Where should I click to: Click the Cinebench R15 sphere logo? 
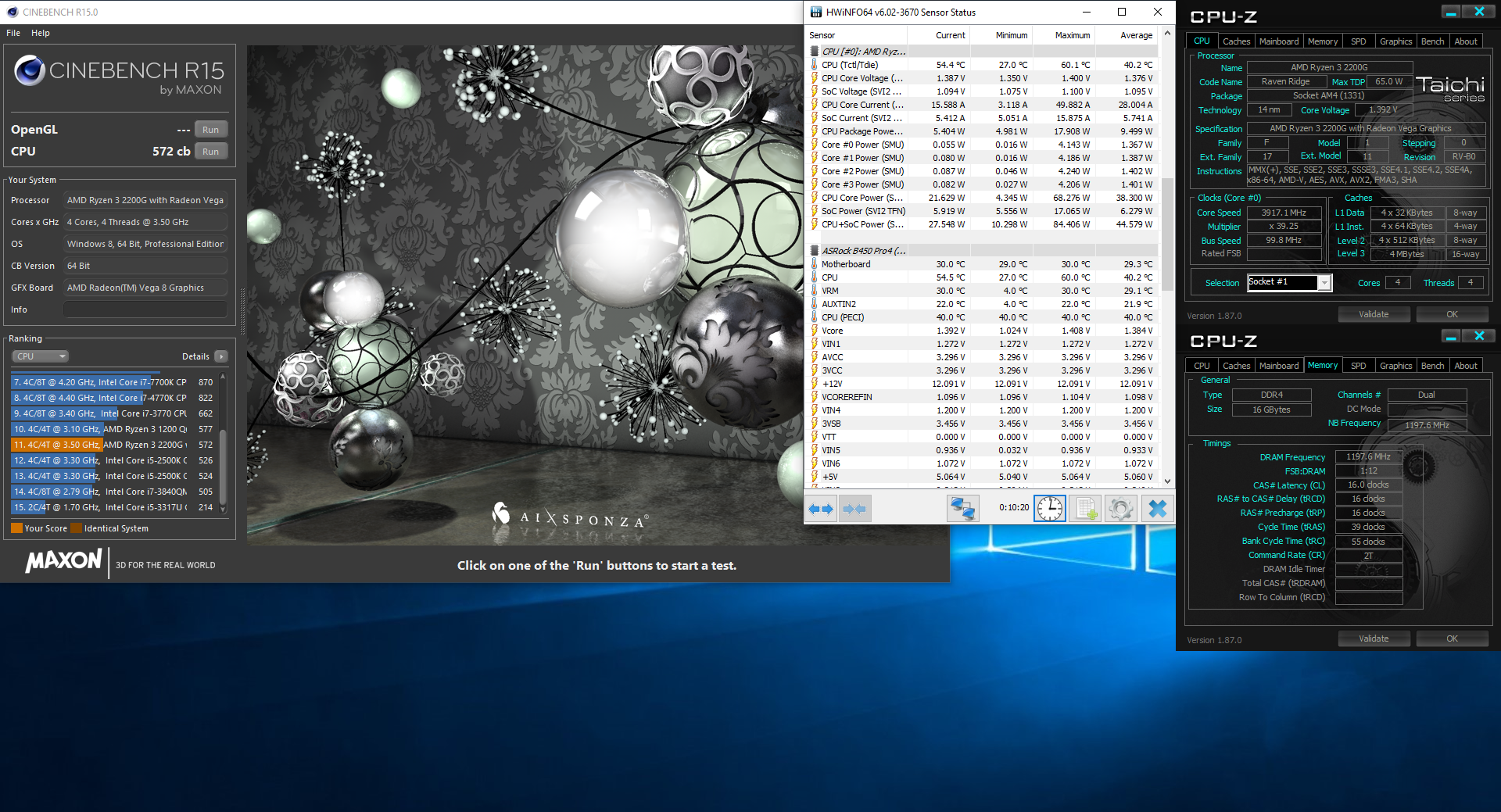click(30, 70)
